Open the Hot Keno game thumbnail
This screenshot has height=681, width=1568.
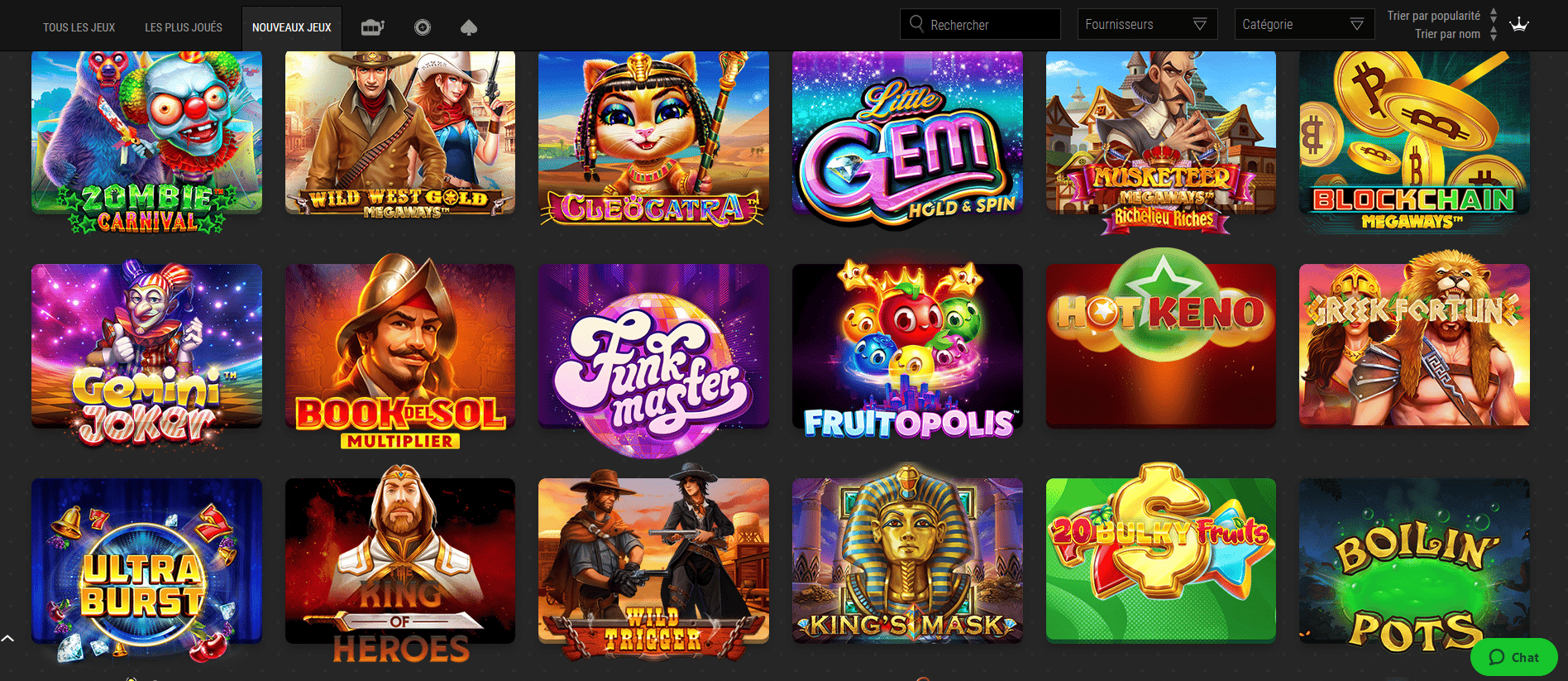pos(1161,344)
